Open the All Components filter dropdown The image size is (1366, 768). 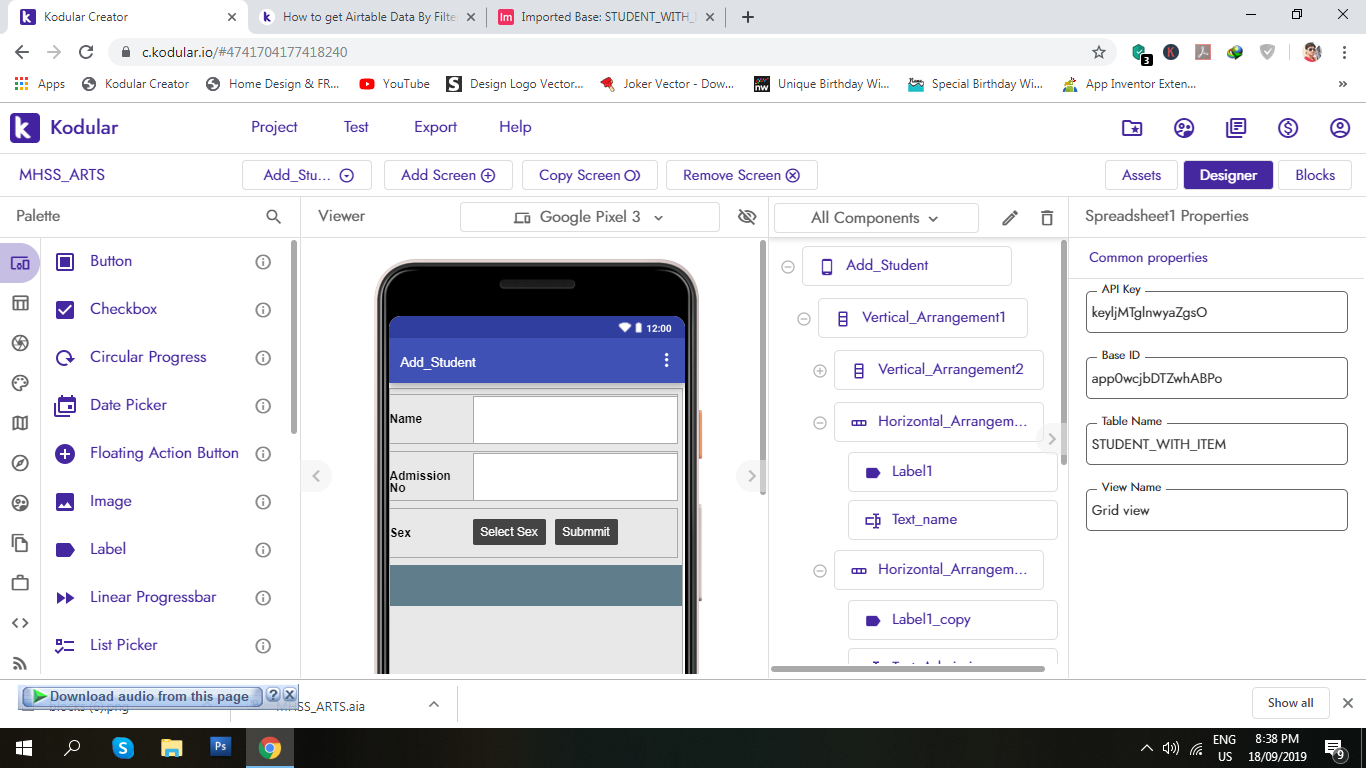(x=875, y=218)
